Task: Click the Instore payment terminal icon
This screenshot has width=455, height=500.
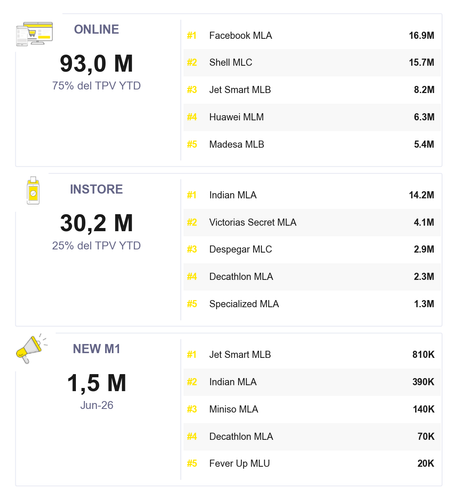Action: 33,190
